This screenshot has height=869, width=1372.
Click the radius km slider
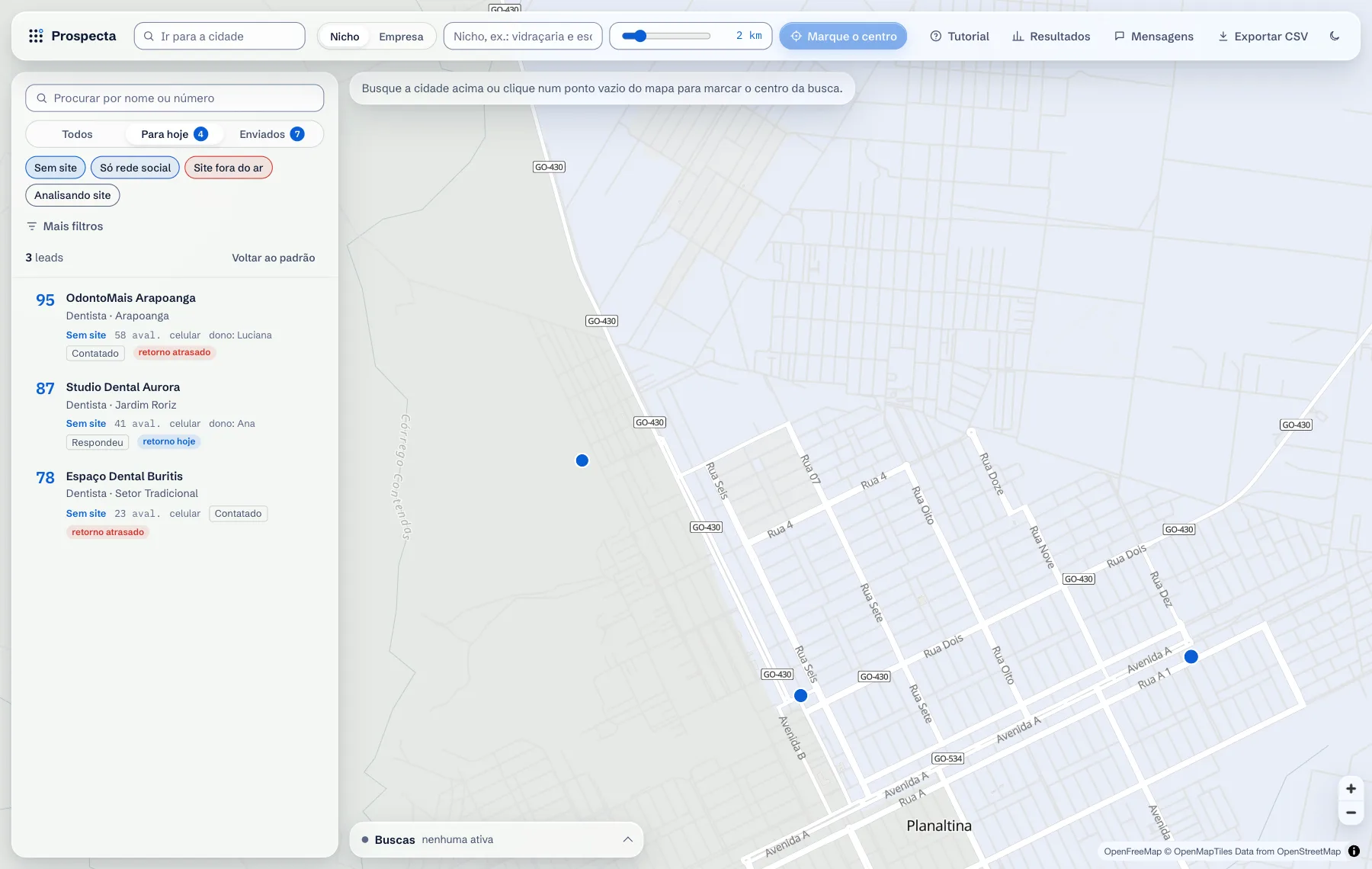click(x=666, y=36)
